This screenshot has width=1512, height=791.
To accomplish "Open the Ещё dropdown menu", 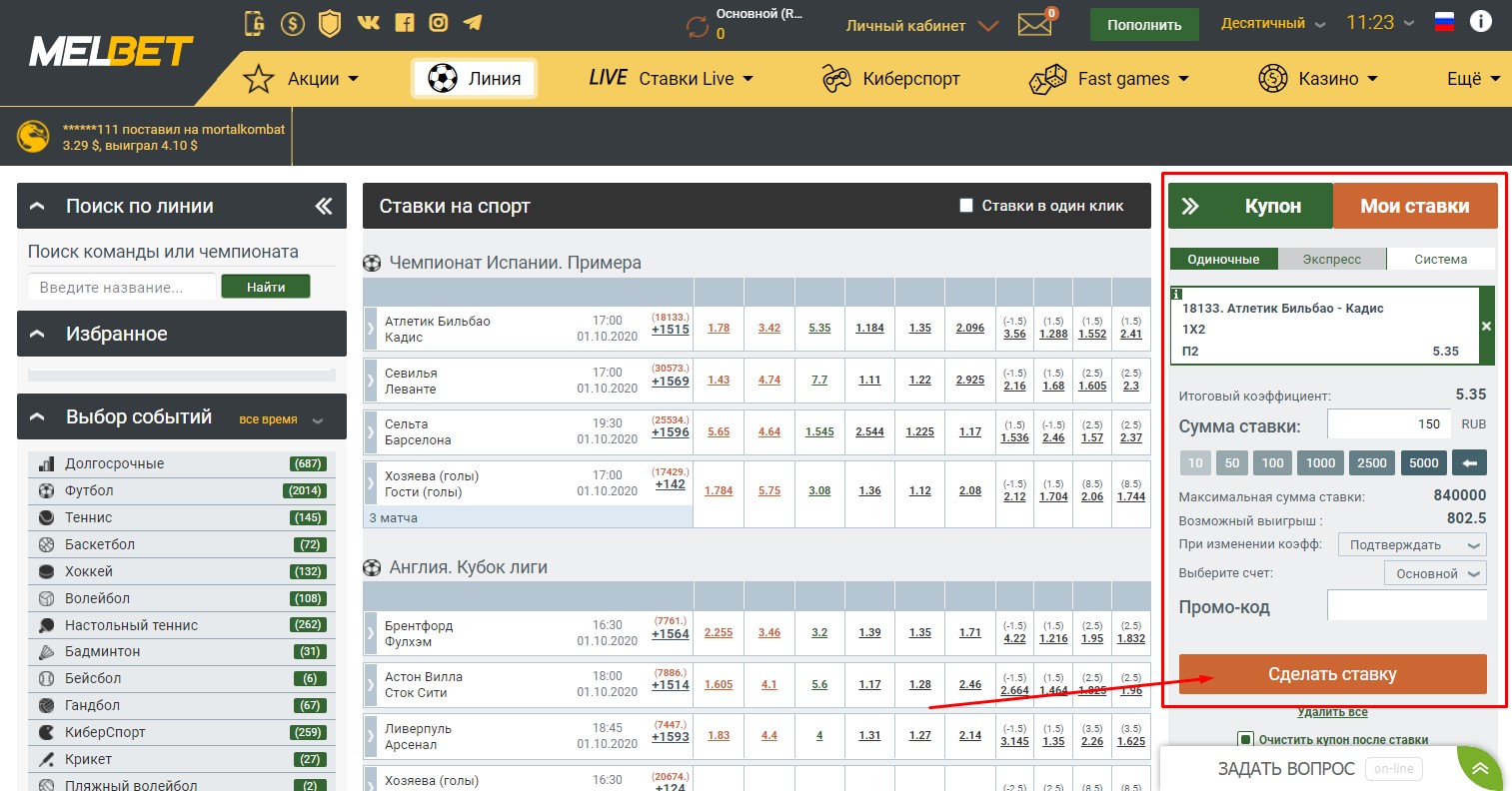I will 1474,79.
